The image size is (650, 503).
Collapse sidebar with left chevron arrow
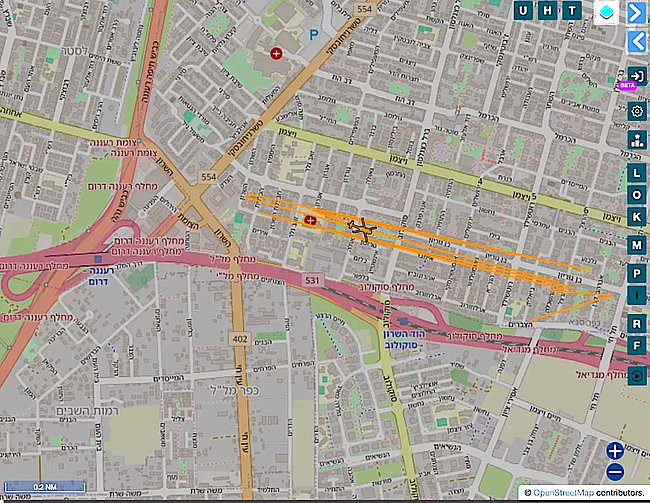637,41
